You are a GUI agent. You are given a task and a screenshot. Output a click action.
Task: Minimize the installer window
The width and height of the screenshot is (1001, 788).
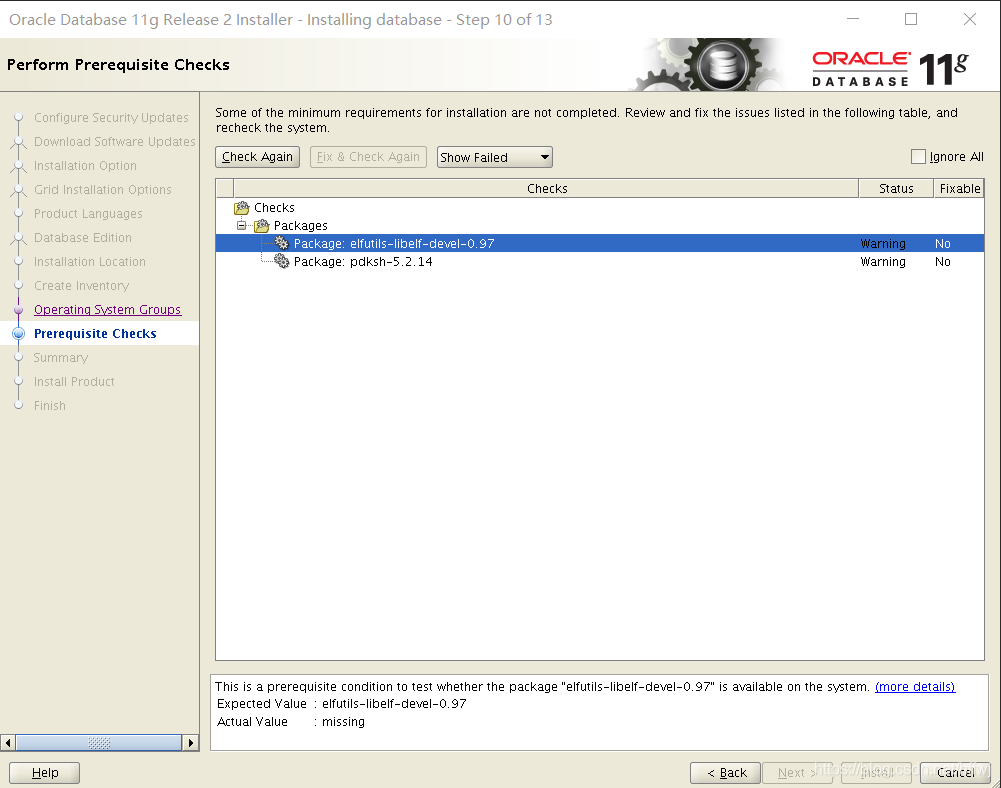click(x=853, y=19)
